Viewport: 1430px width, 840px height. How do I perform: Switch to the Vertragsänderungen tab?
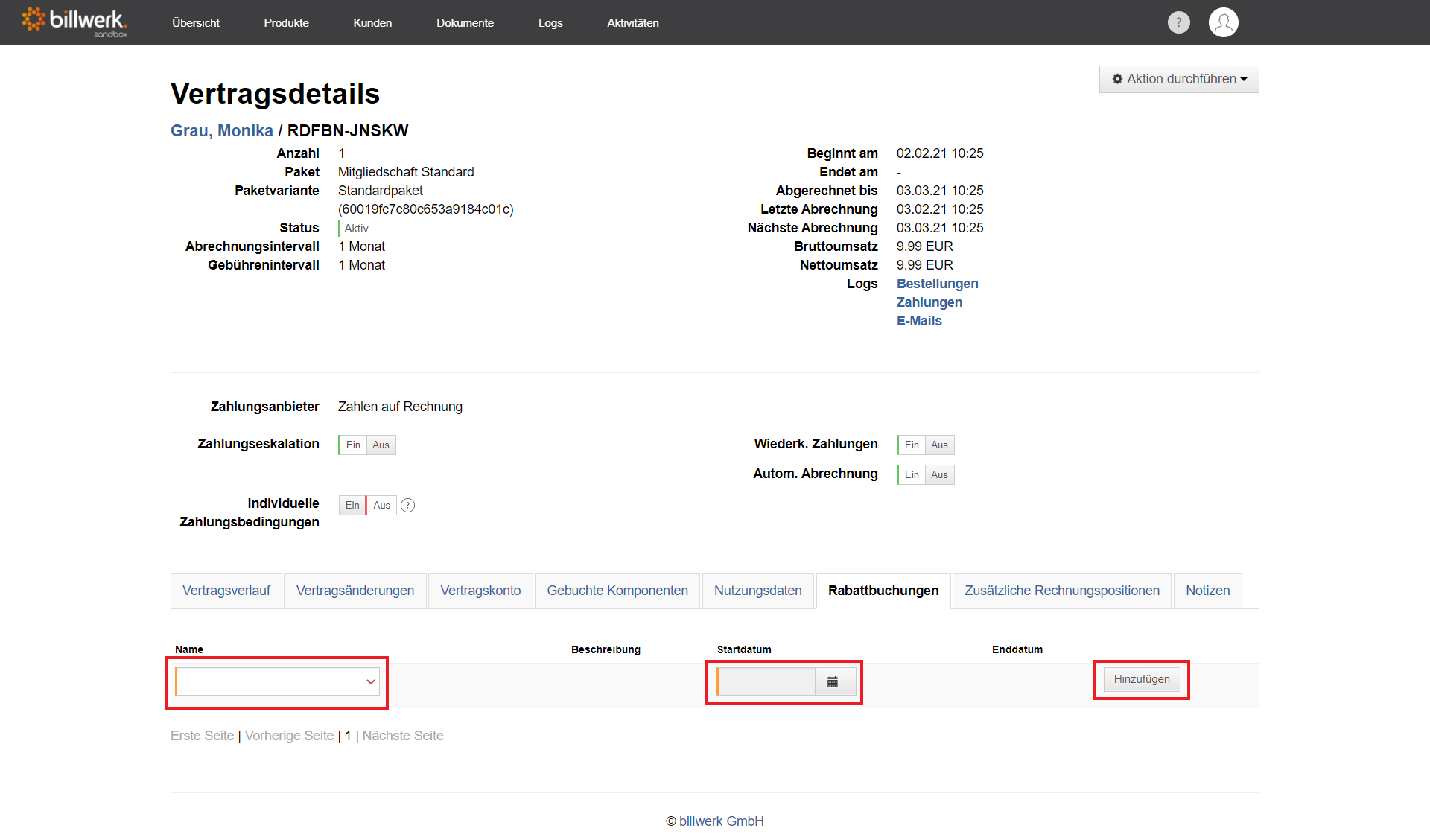tap(355, 591)
